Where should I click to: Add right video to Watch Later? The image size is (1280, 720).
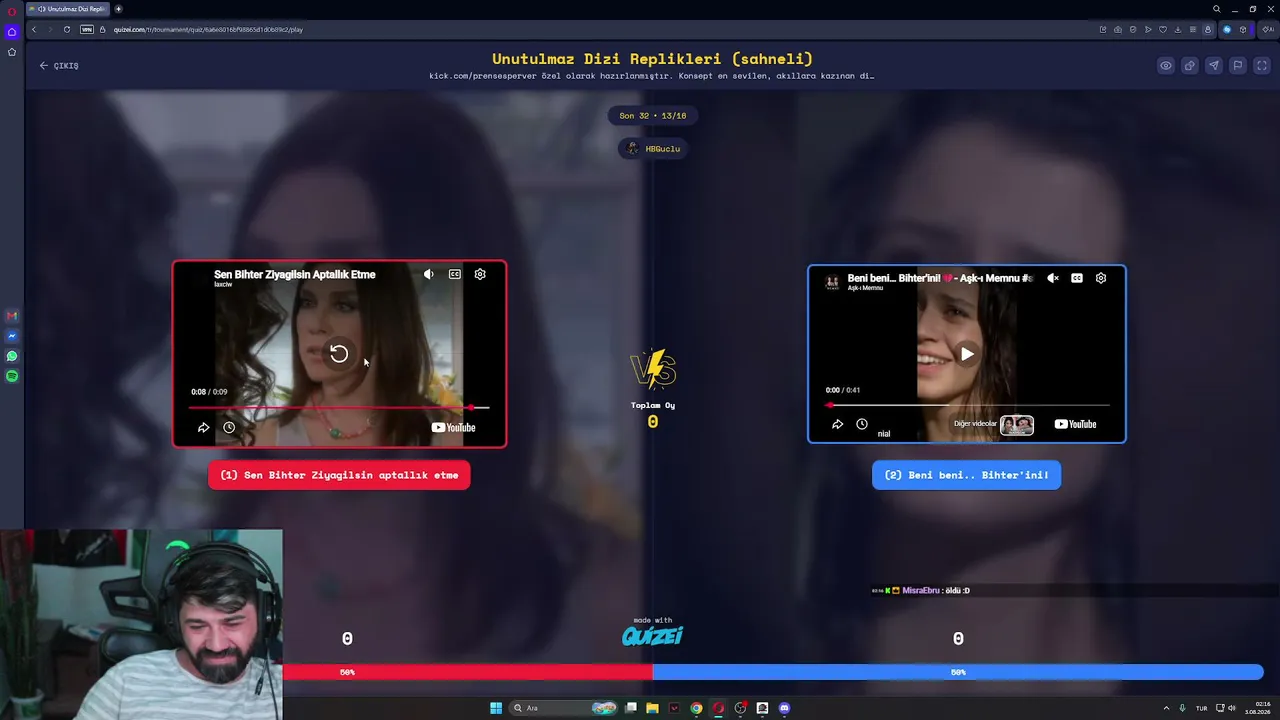(x=862, y=424)
